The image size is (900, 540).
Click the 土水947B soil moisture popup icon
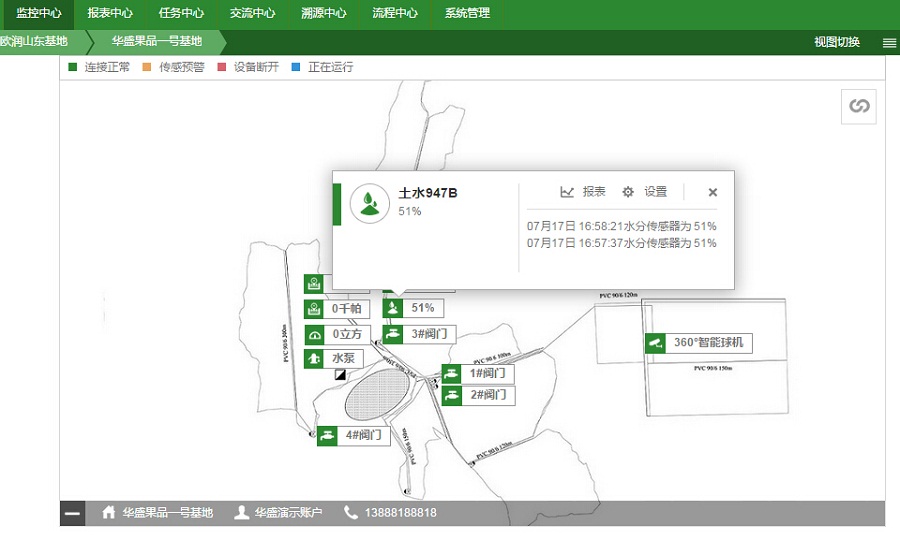point(370,204)
